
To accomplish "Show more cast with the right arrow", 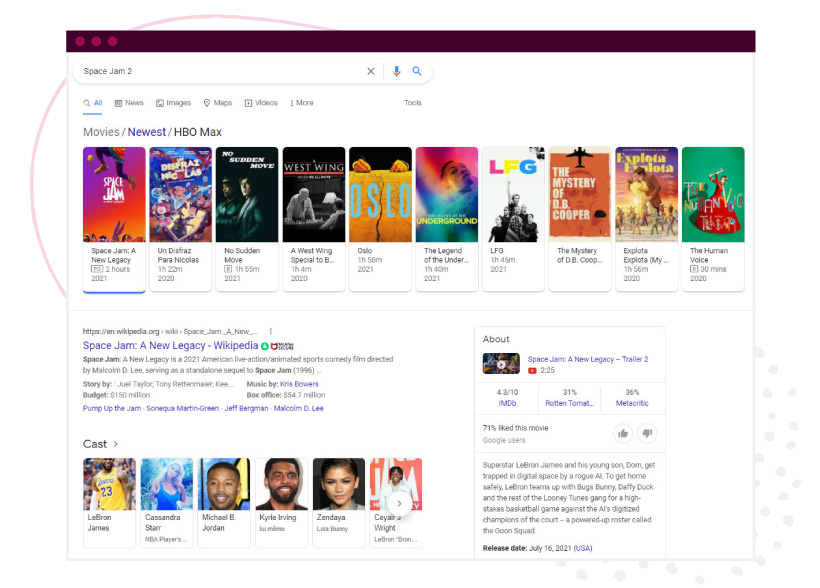I will point(399,503).
